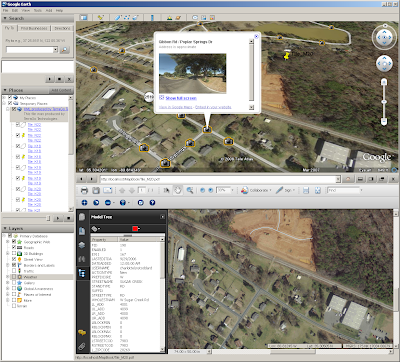Click the Save (floppy) icon in PDF toolbar

[x=96, y=190]
